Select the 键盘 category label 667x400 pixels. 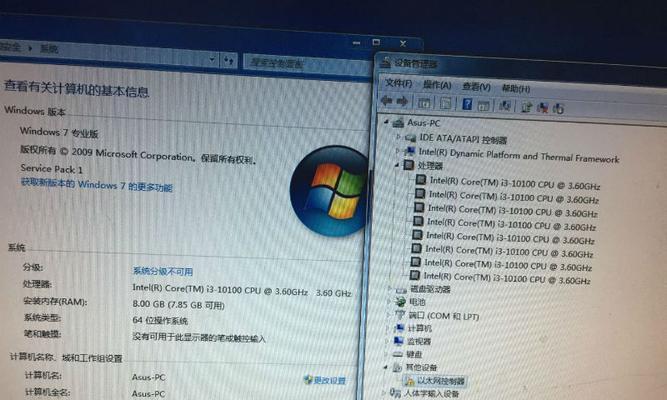413,354
